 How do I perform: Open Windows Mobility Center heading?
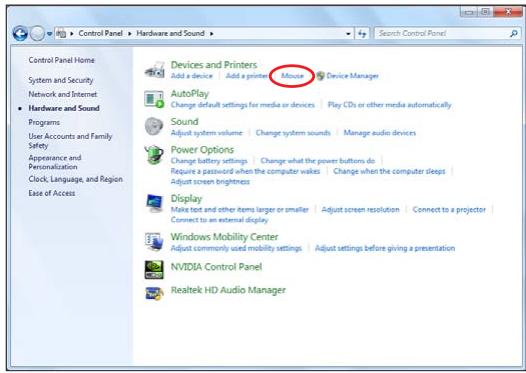[224, 237]
